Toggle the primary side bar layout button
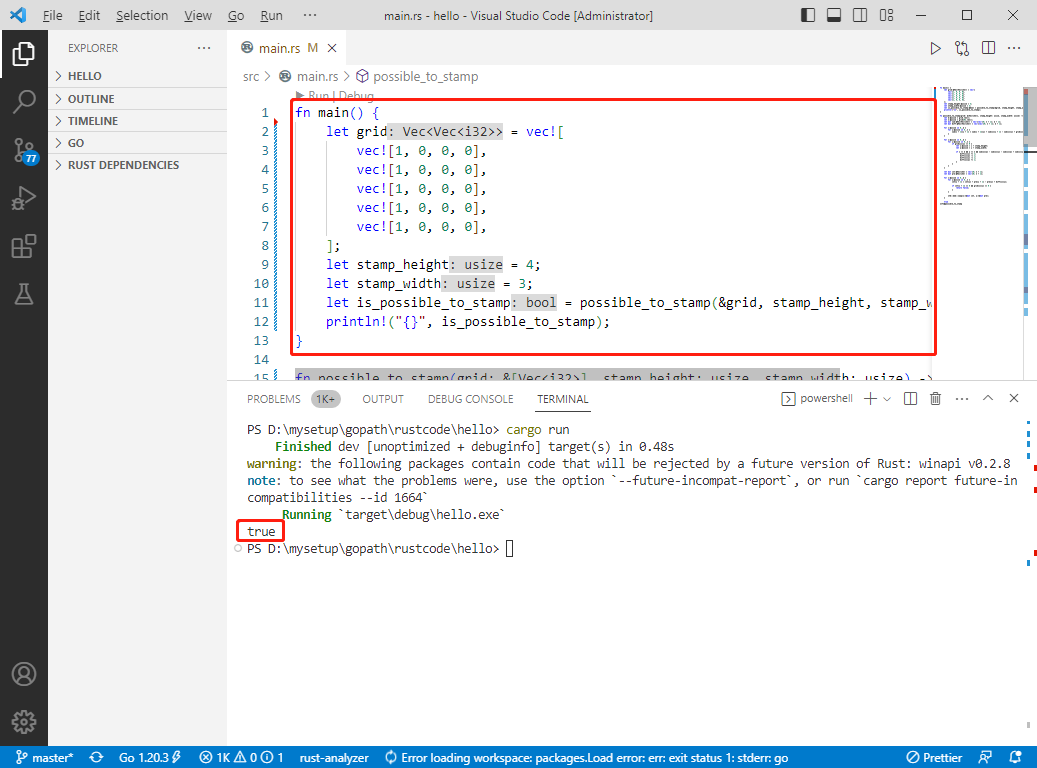The image size is (1037, 768). click(x=808, y=15)
